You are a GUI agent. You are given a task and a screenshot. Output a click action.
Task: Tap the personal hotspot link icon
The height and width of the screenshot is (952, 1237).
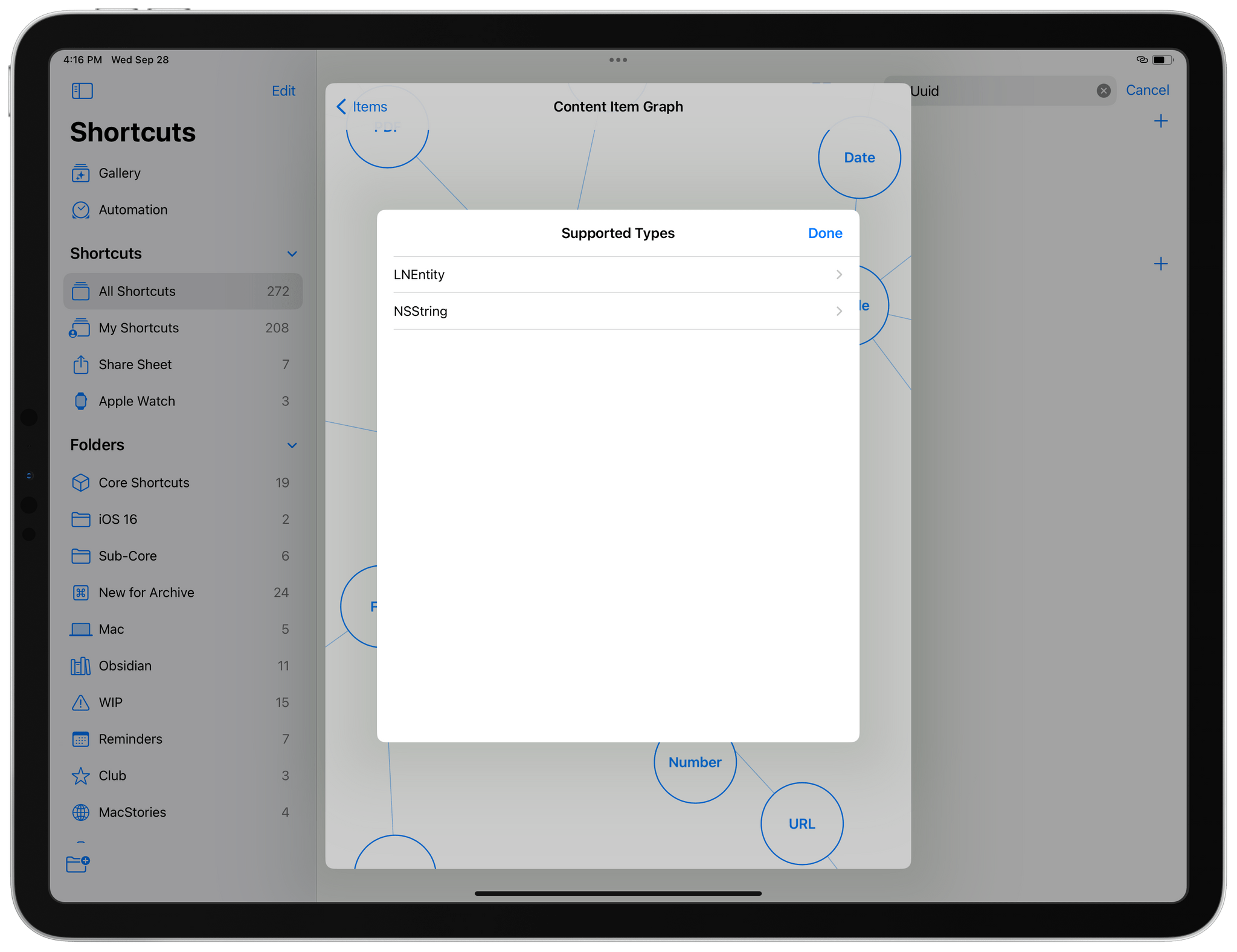point(1142,60)
